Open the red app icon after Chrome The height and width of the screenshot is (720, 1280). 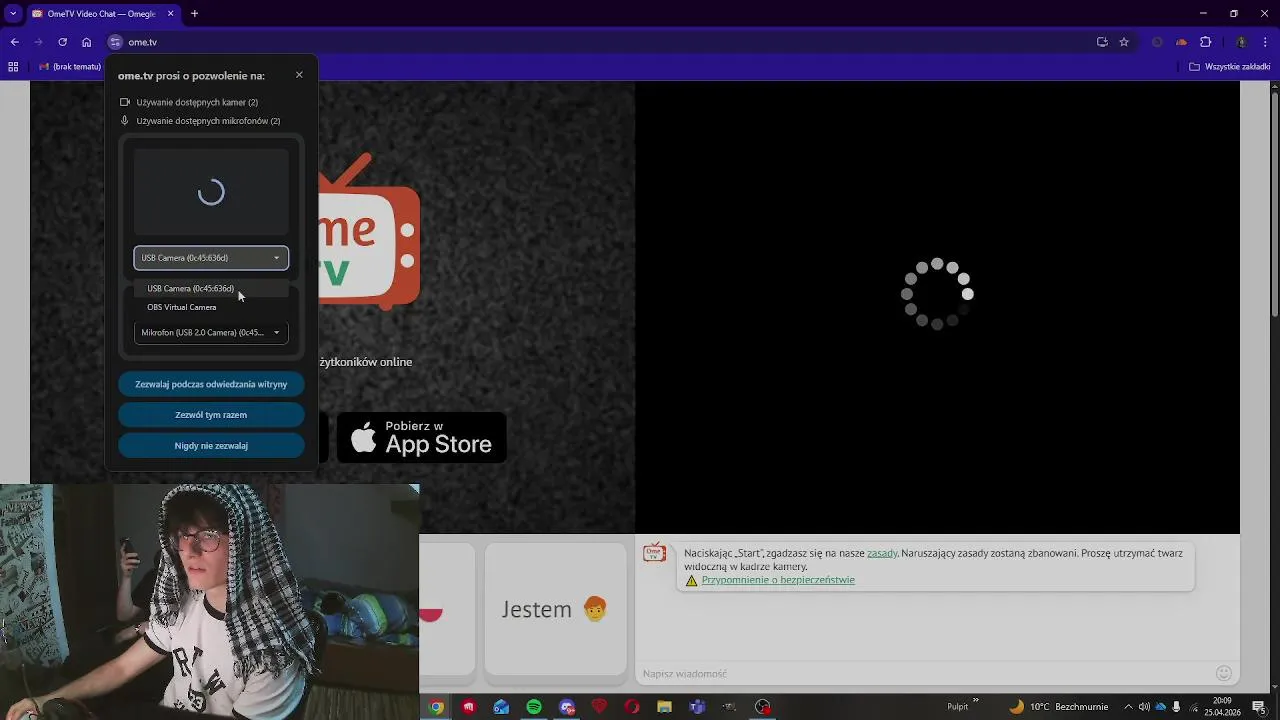[468, 707]
